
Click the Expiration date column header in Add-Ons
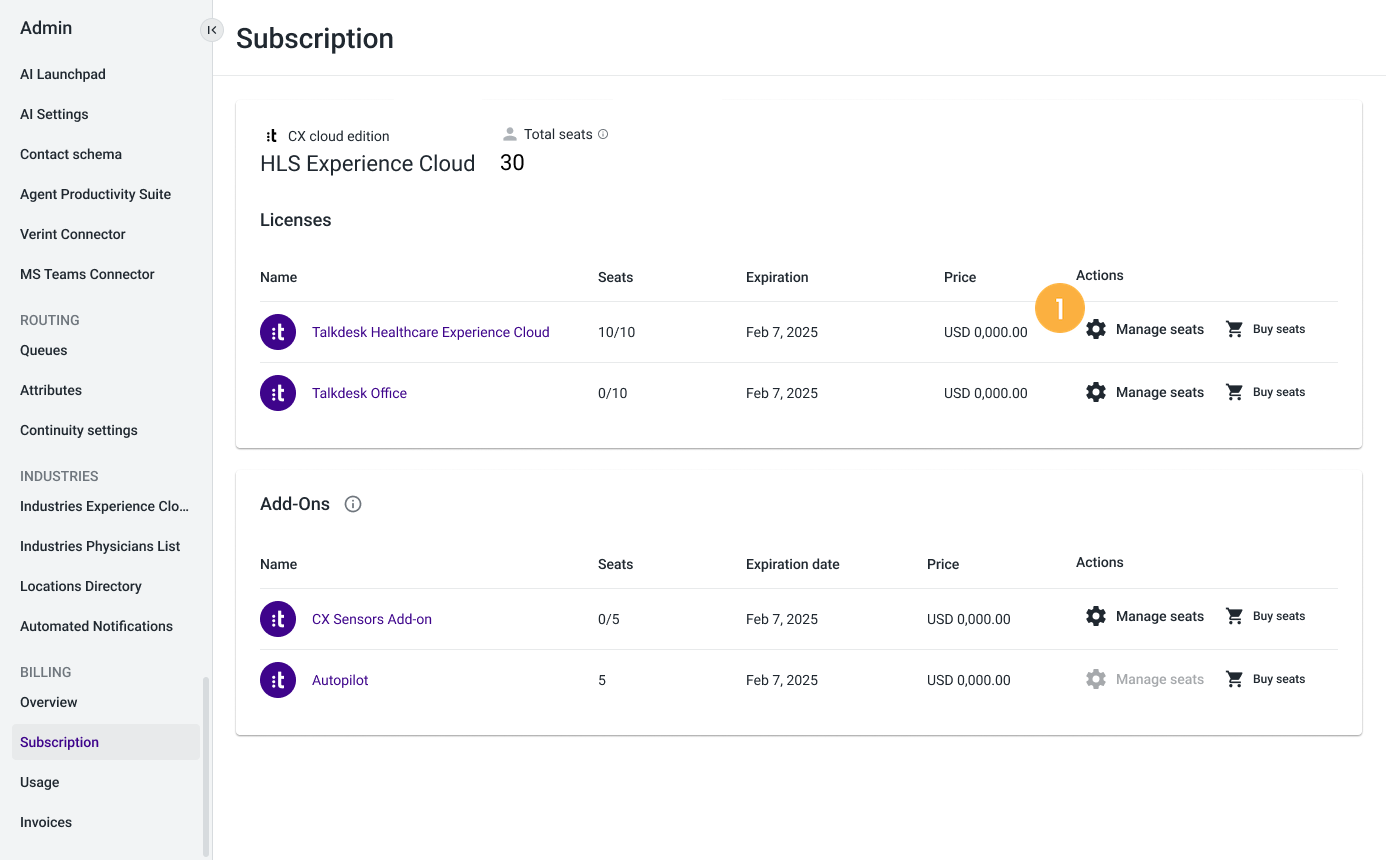click(x=793, y=564)
